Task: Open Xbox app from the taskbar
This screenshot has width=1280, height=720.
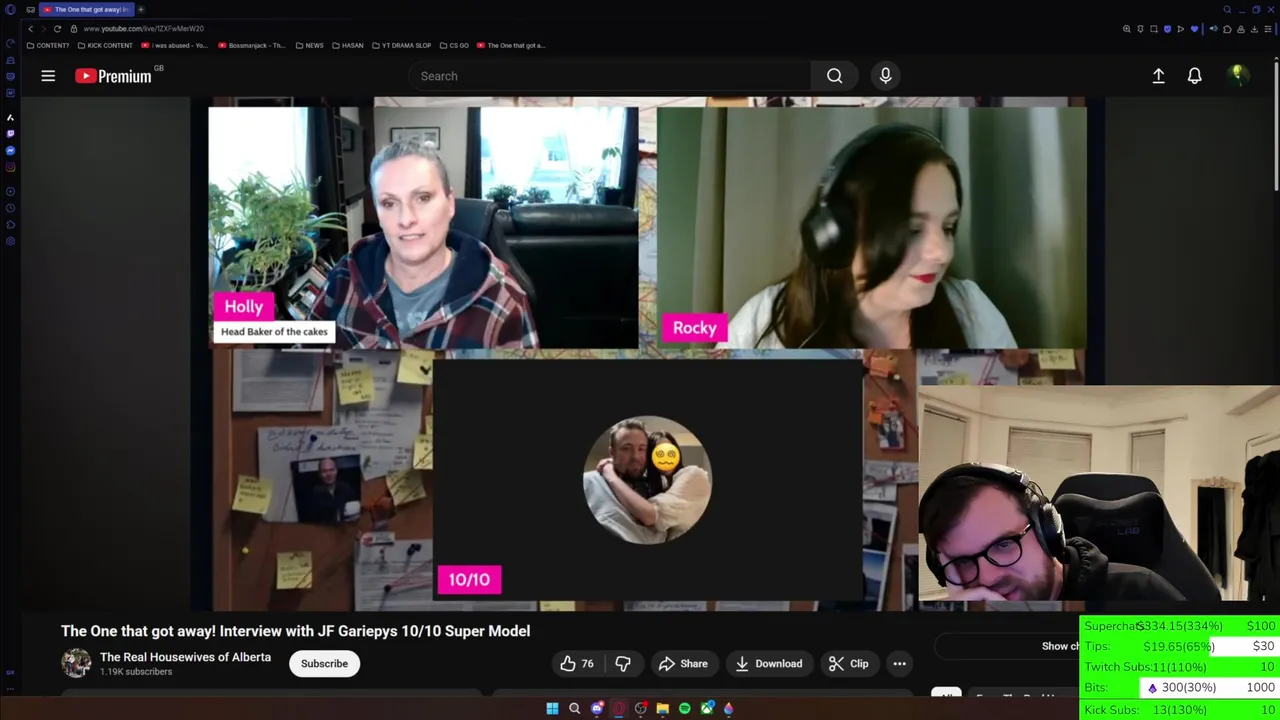Action: (x=707, y=708)
